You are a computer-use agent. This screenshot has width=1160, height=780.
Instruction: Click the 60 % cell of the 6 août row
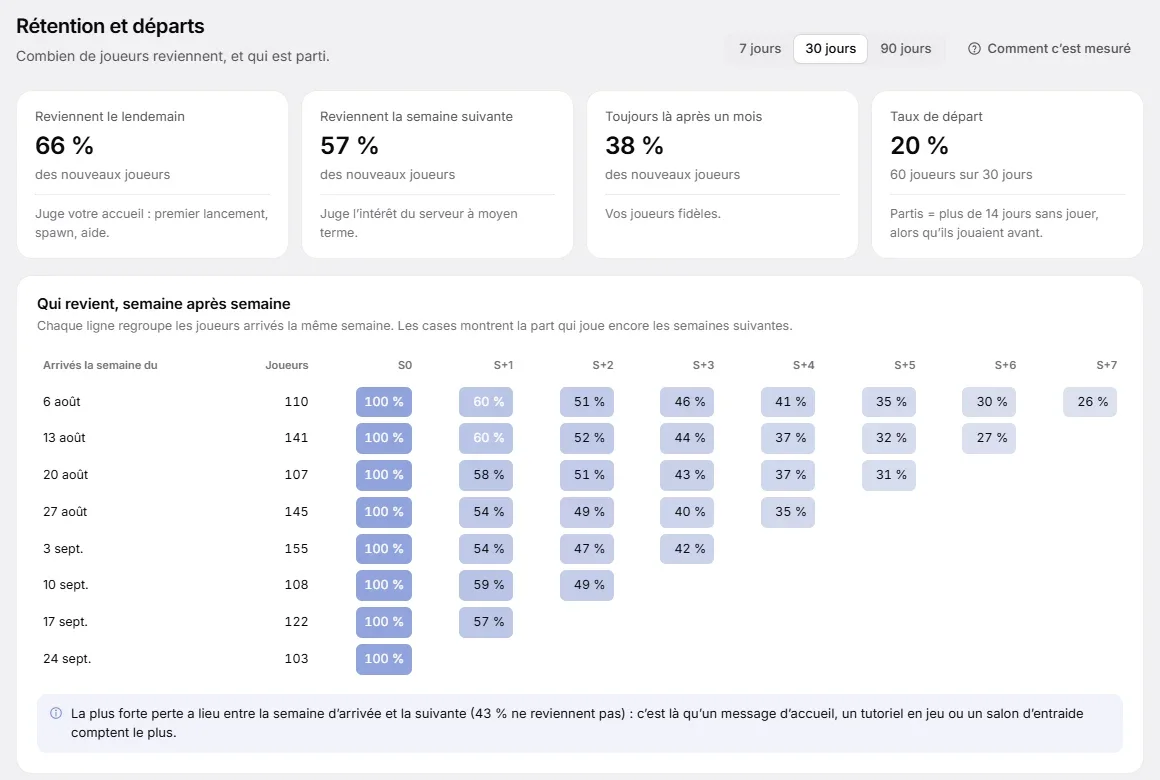(x=487, y=402)
